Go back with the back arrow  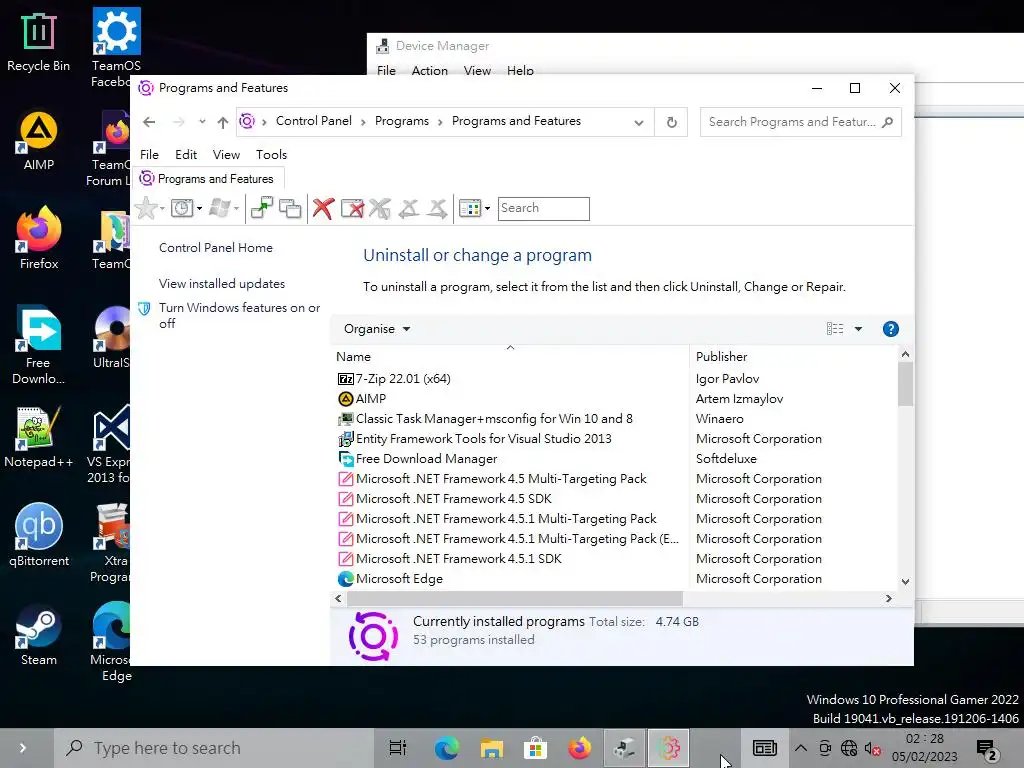(149, 122)
